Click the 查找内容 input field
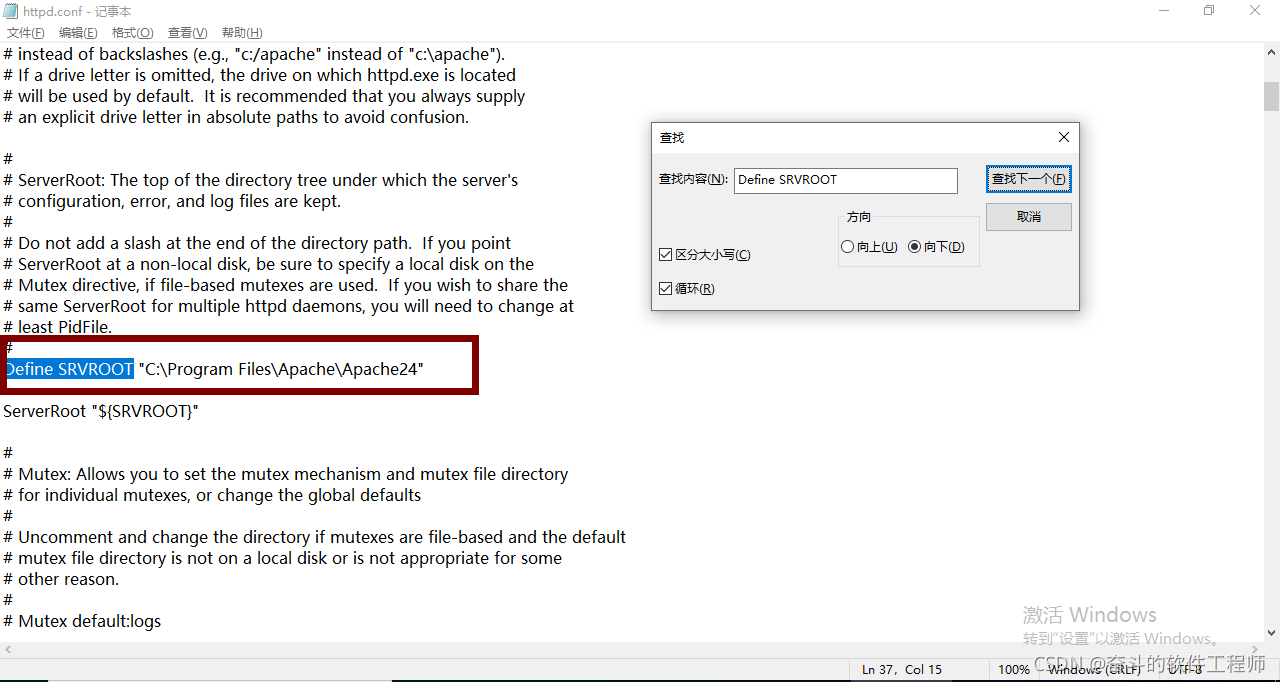Viewport: 1280px width, 682px height. (x=845, y=180)
